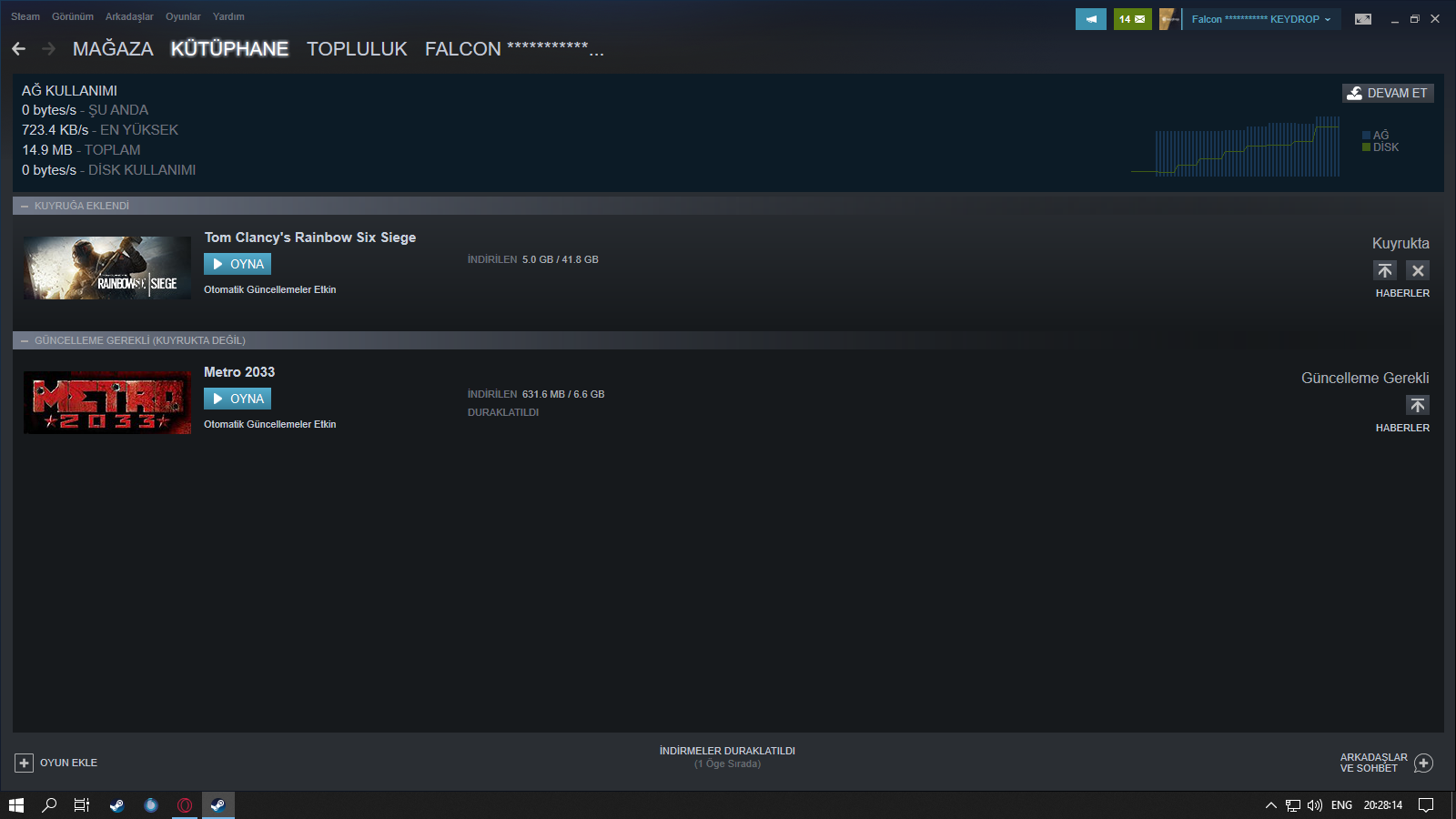Collapse the Kuyruğa Eklendi section
Screen dimensions: 1456x819
25,206
